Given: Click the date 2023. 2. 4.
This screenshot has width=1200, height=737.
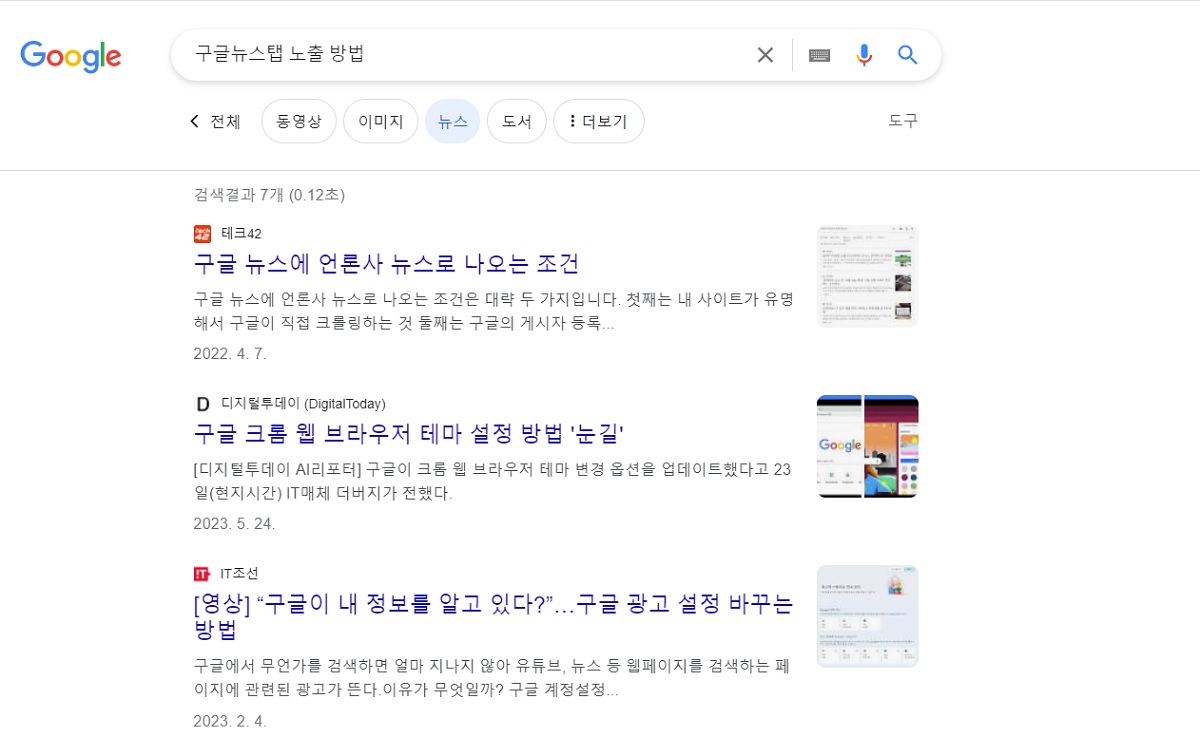Looking at the screenshot, I should click(x=230, y=721).
